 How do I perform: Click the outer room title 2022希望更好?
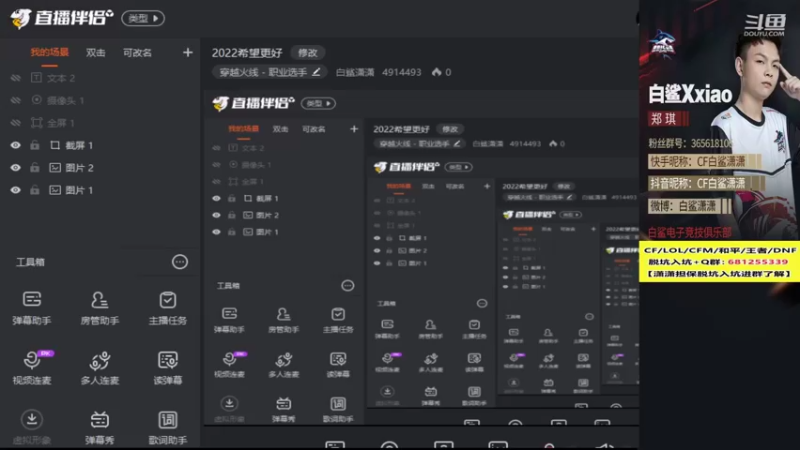tap(247, 53)
